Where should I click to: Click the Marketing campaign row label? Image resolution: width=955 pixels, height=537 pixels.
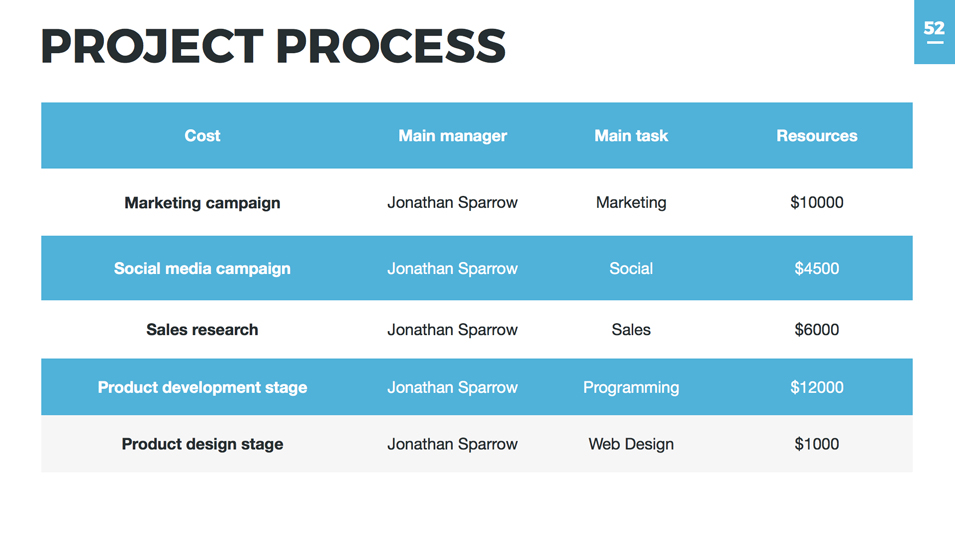[x=202, y=203]
